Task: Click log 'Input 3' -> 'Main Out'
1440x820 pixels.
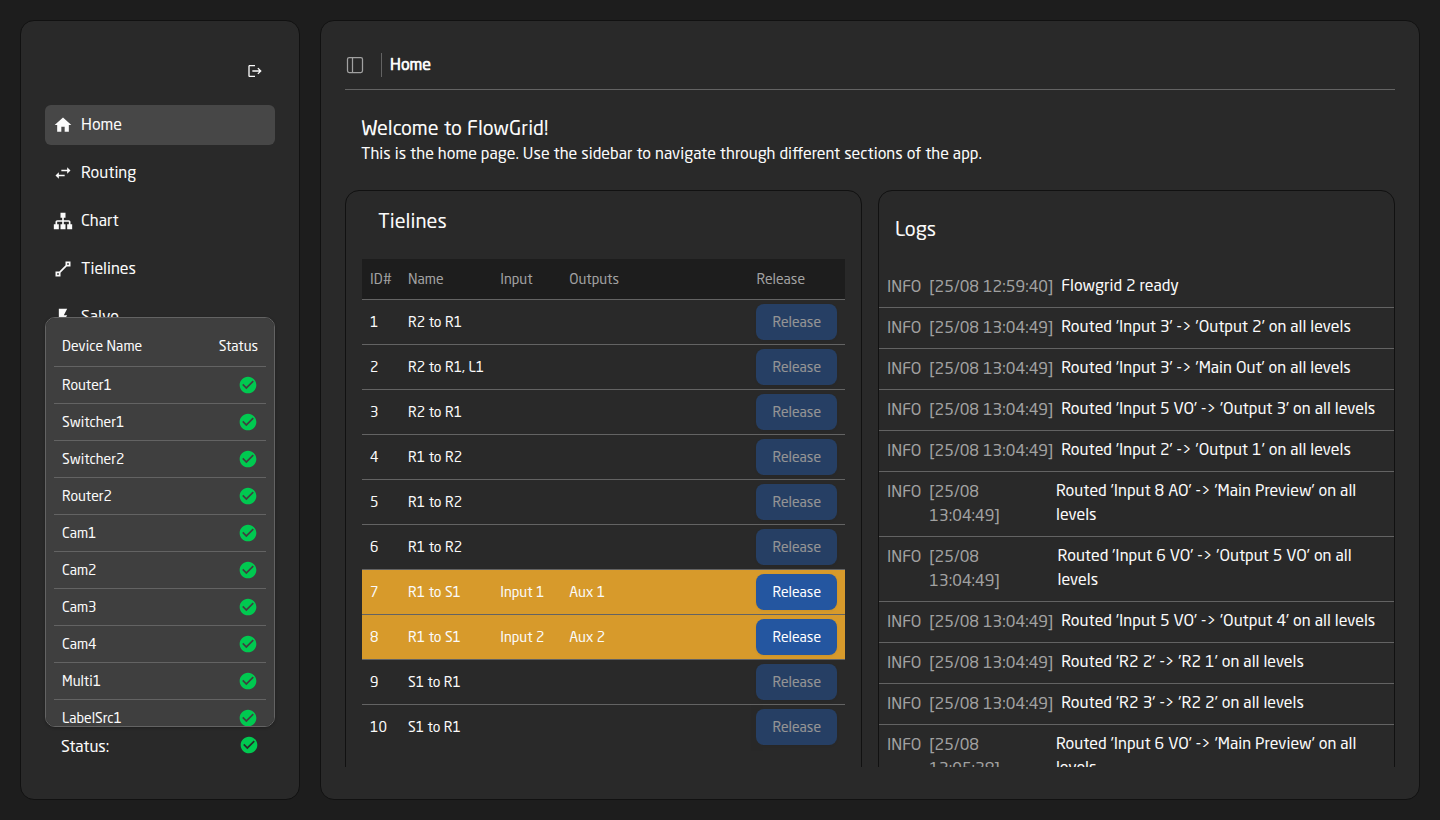Action: coord(1136,369)
